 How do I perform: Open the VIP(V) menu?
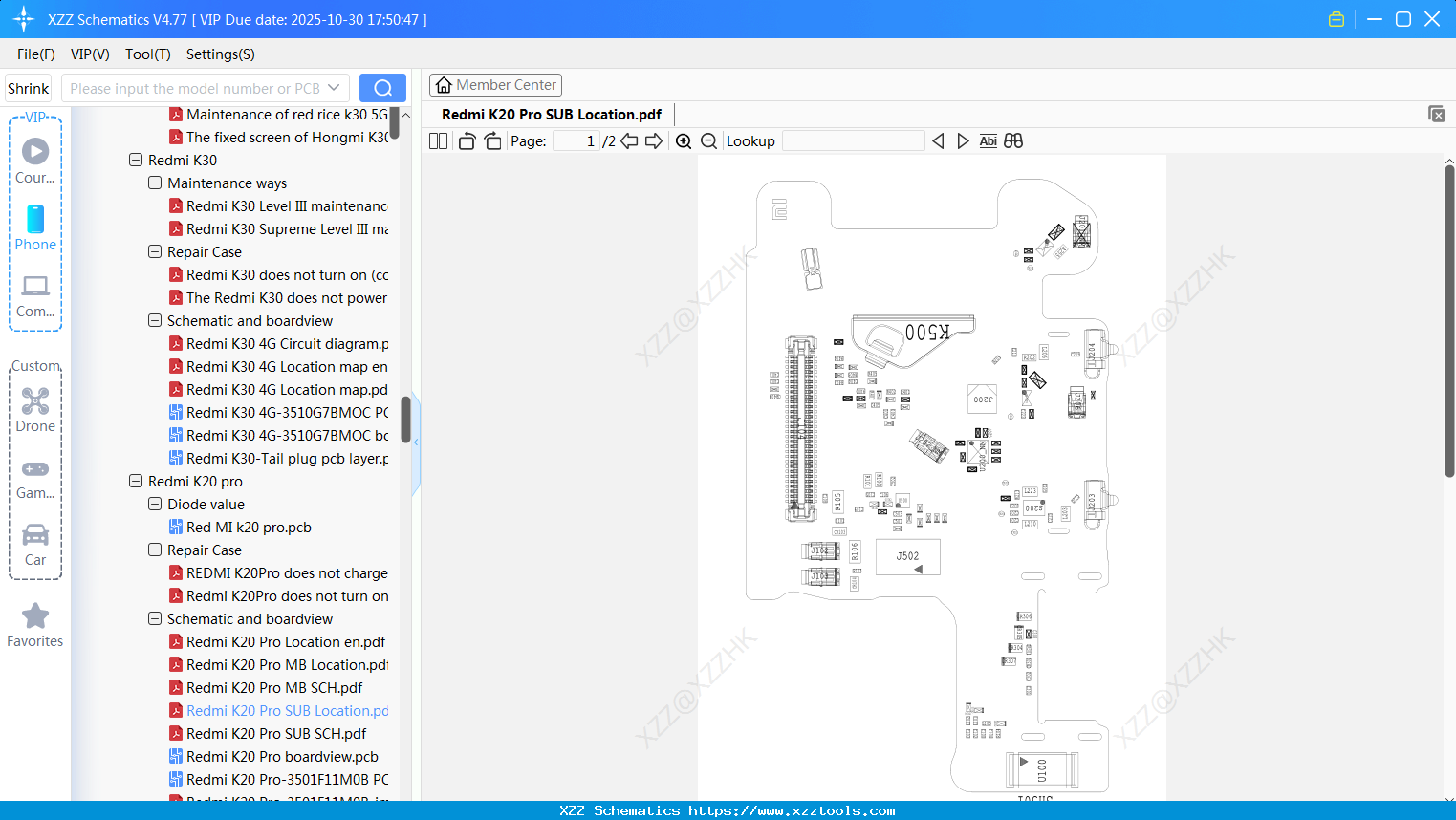(x=90, y=54)
